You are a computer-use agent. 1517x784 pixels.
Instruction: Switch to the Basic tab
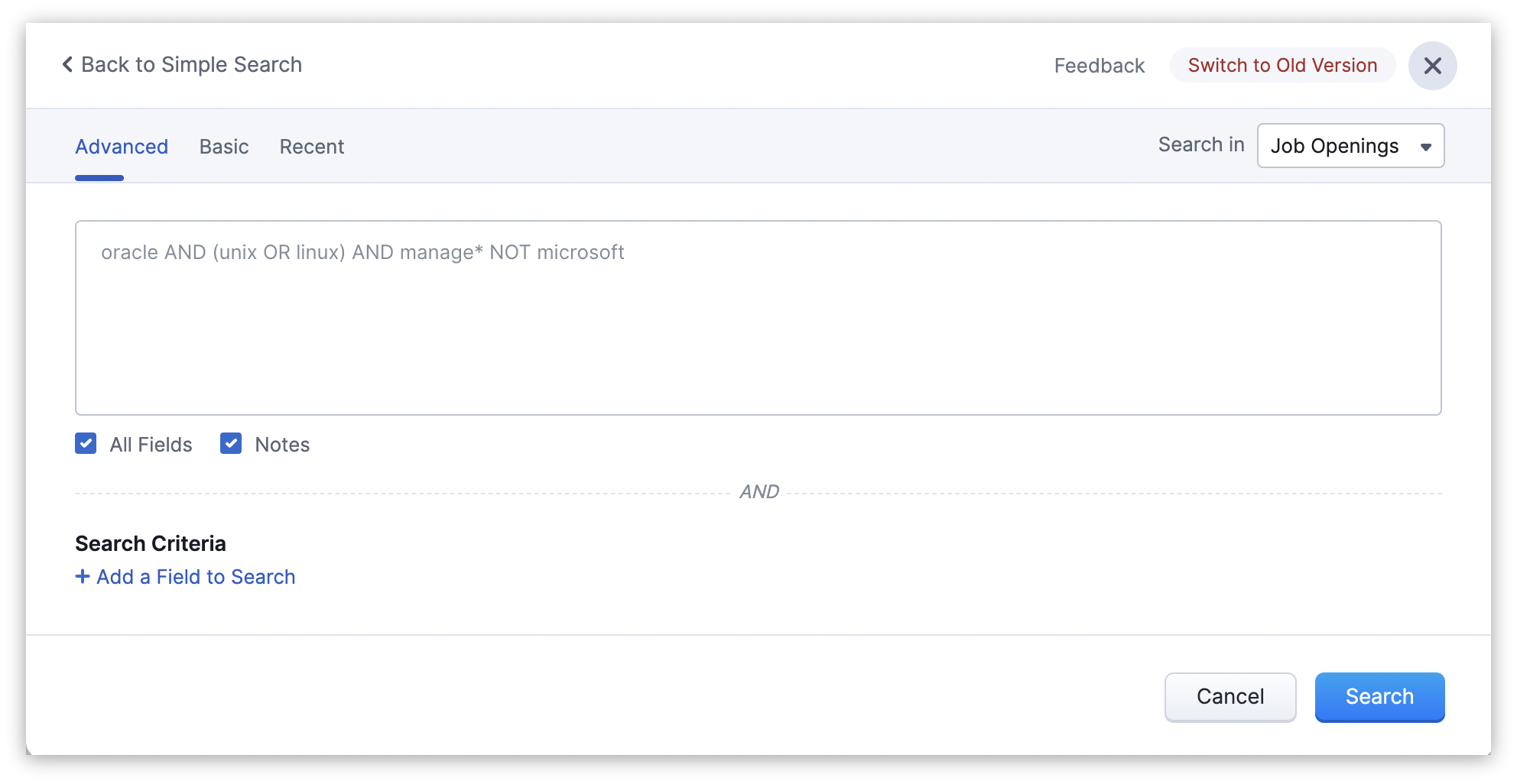click(224, 147)
